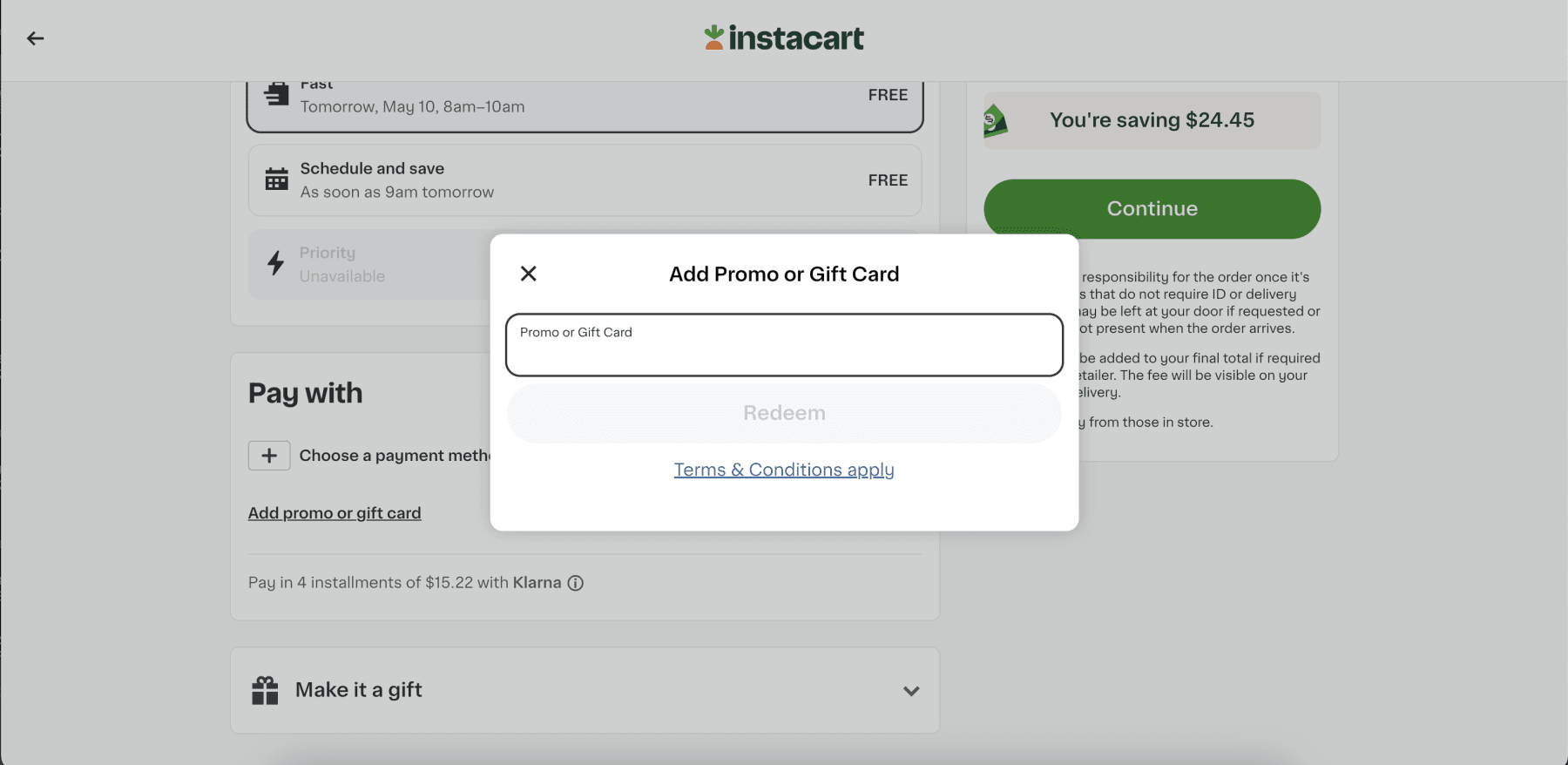This screenshot has width=1568, height=765.
Task: Click the Fast delivery bag icon
Action: pyautogui.click(x=276, y=94)
